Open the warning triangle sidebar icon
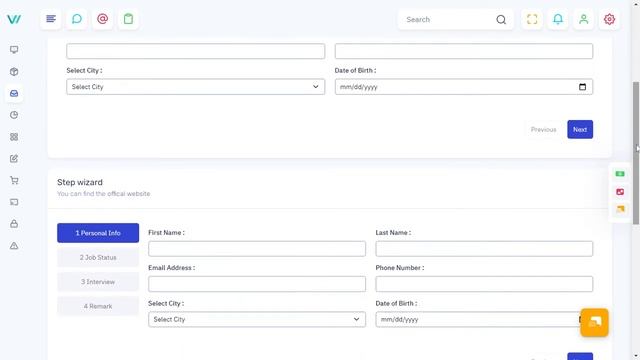The height and width of the screenshot is (360, 640). (x=14, y=246)
